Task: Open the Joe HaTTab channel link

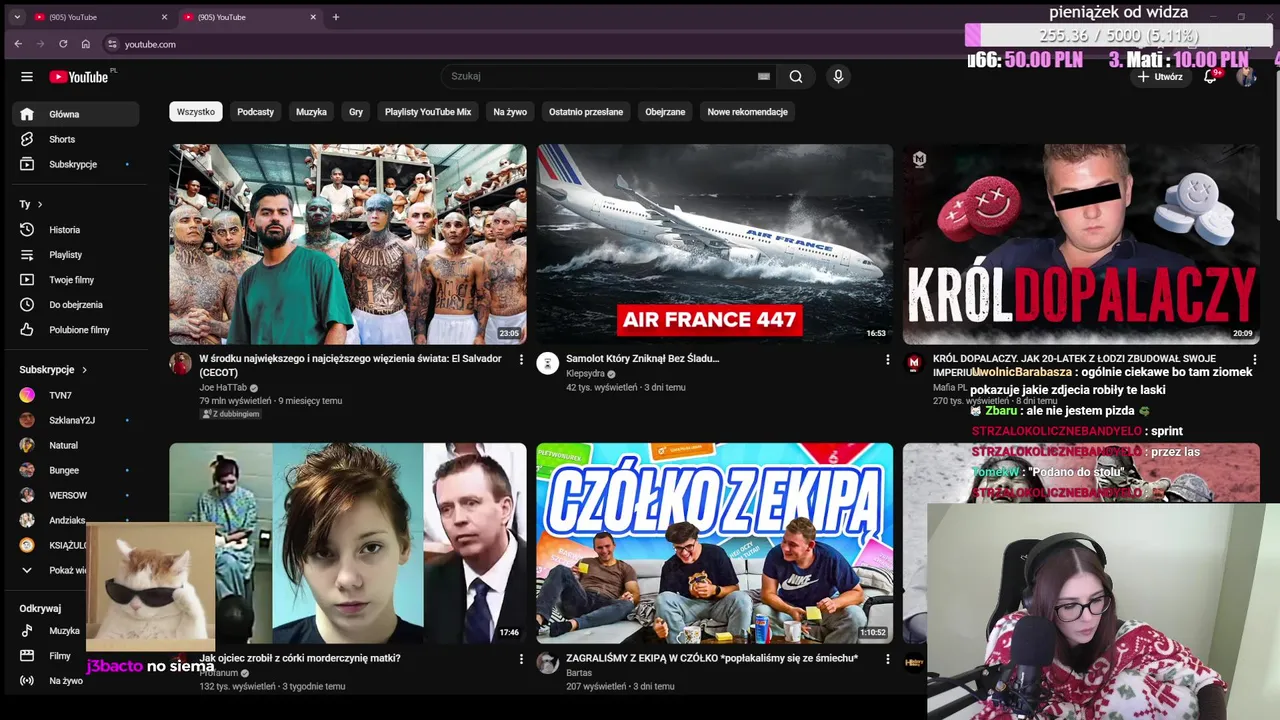Action: click(x=222, y=388)
